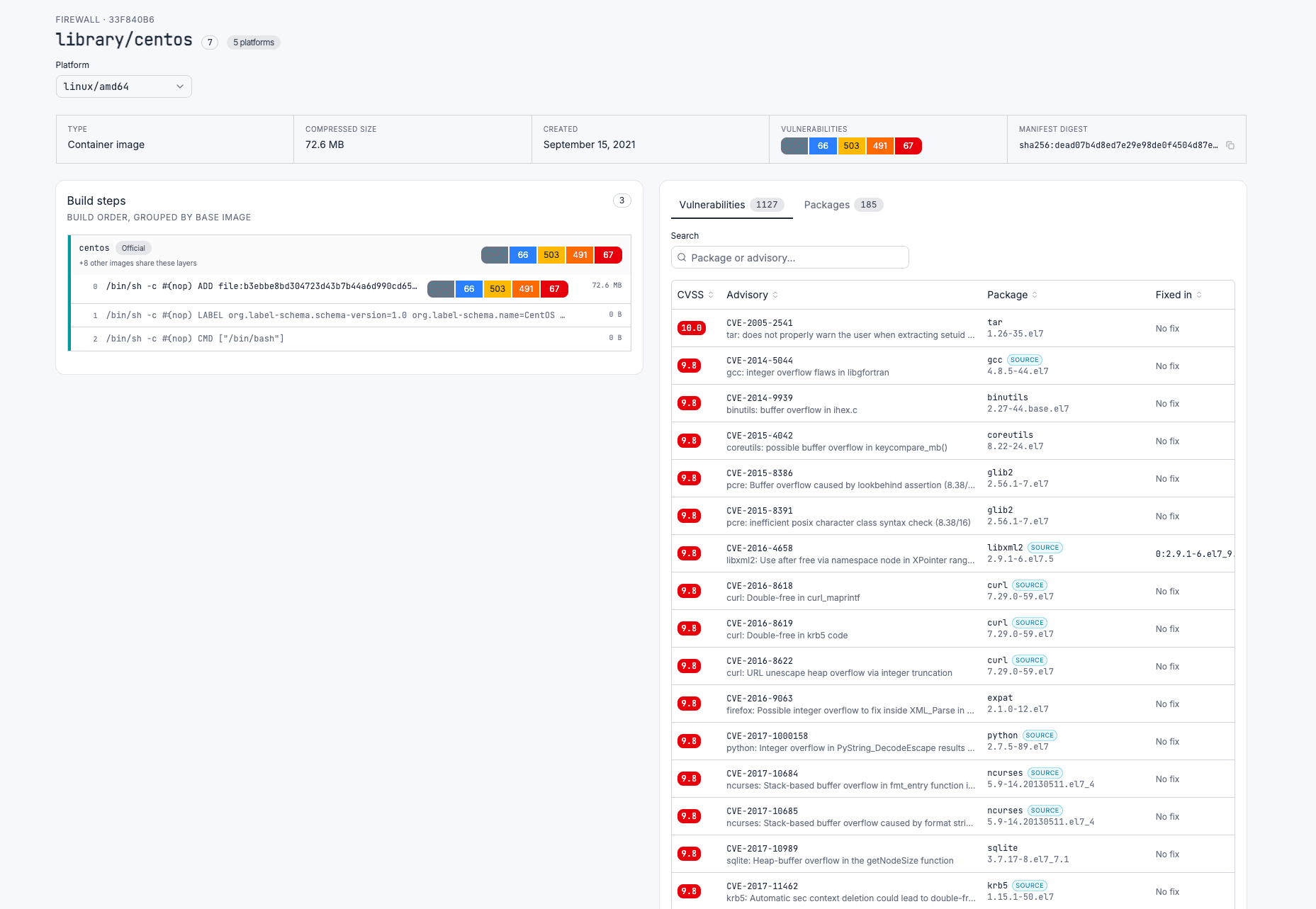Select gray segment in Vulnerabilities summary bar
The image size is (1316, 909).
[794, 146]
